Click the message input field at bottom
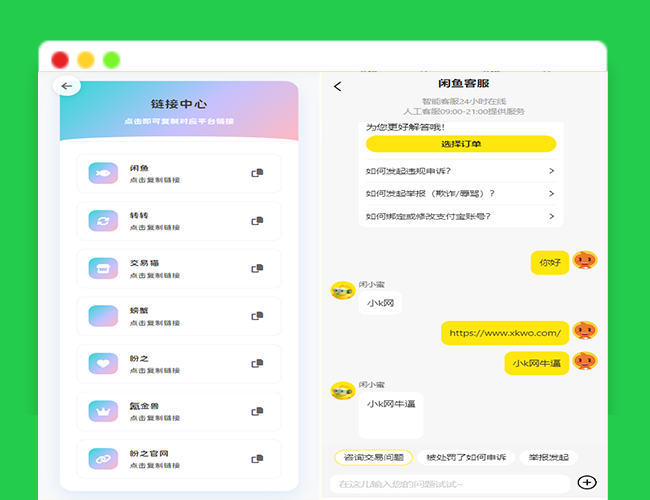This screenshot has height=500, width=650. [450, 483]
